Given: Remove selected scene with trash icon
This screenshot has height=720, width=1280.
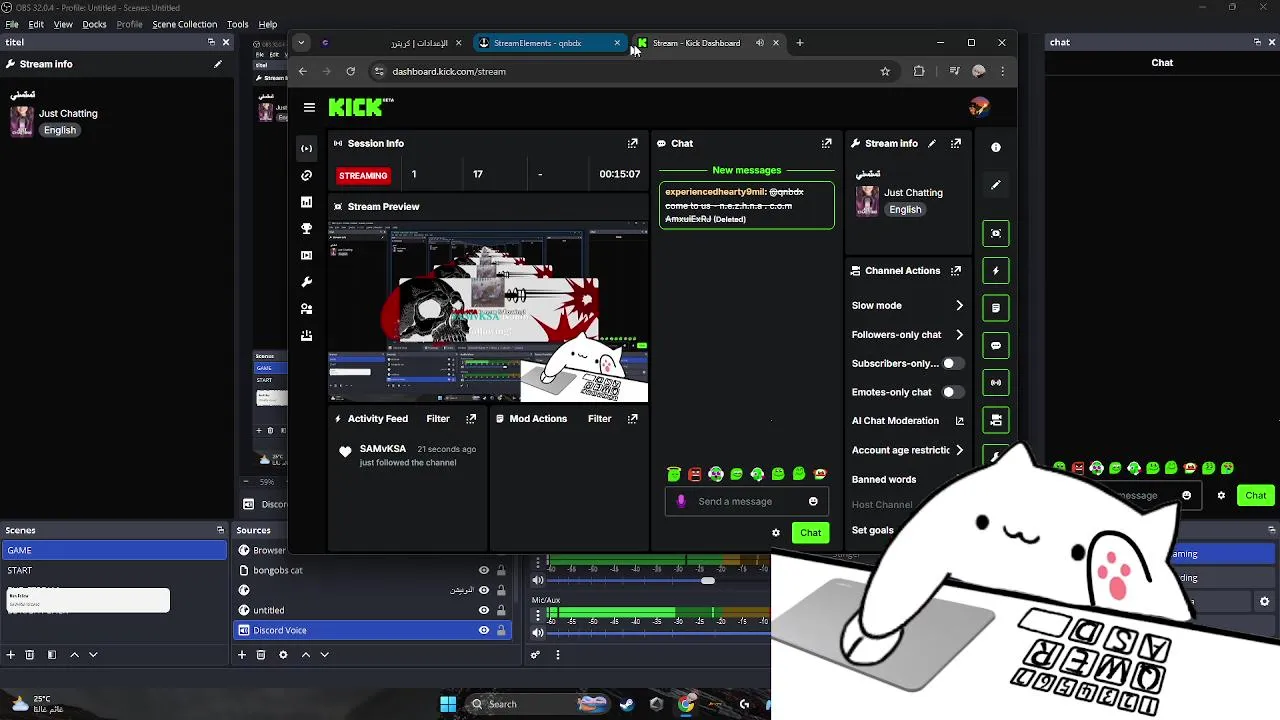Looking at the screenshot, I should (x=30, y=655).
